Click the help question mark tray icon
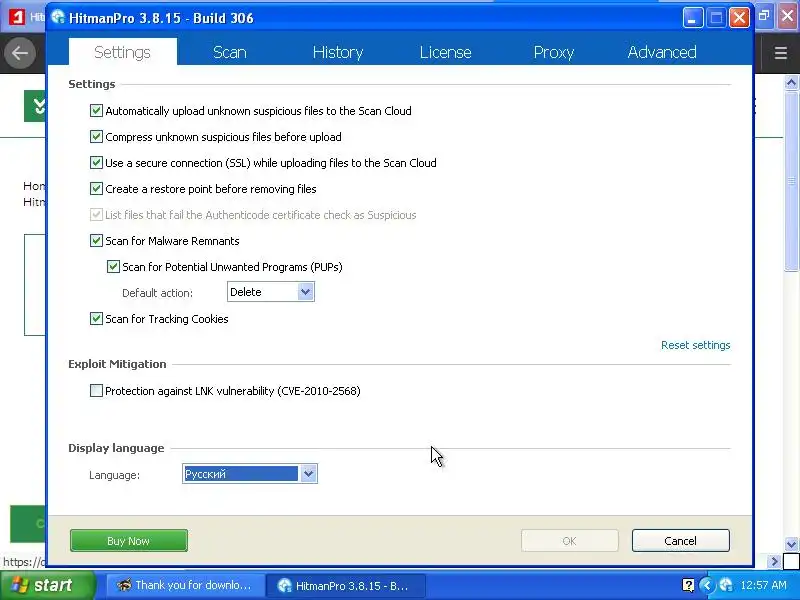This screenshot has width=800, height=600. pos(688,585)
